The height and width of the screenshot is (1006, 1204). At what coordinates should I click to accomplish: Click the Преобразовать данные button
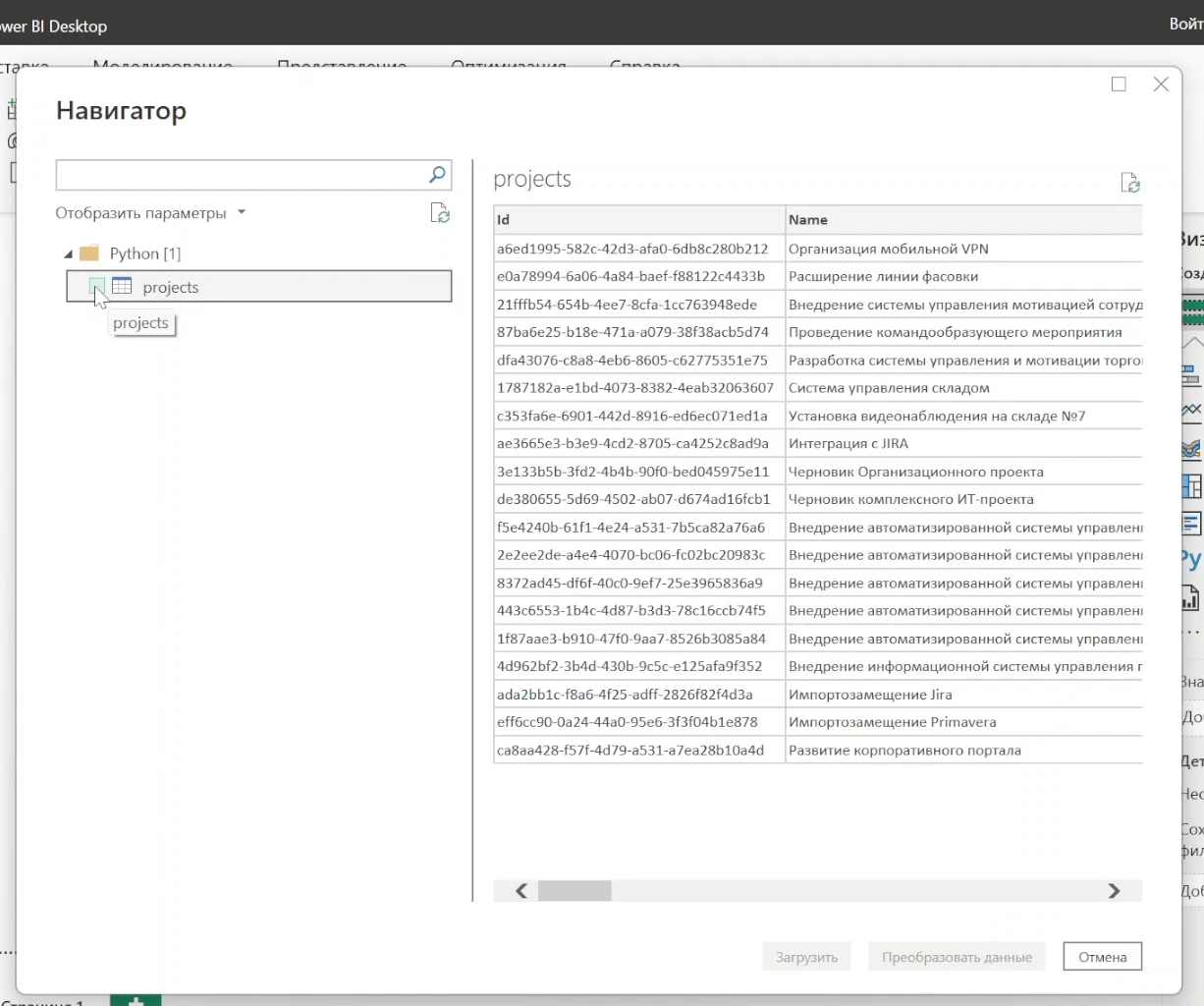pos(957,957)
